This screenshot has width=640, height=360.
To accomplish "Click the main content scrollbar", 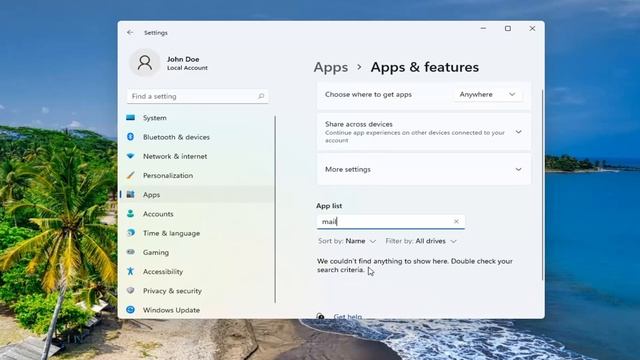I will (x=542, y=184).
